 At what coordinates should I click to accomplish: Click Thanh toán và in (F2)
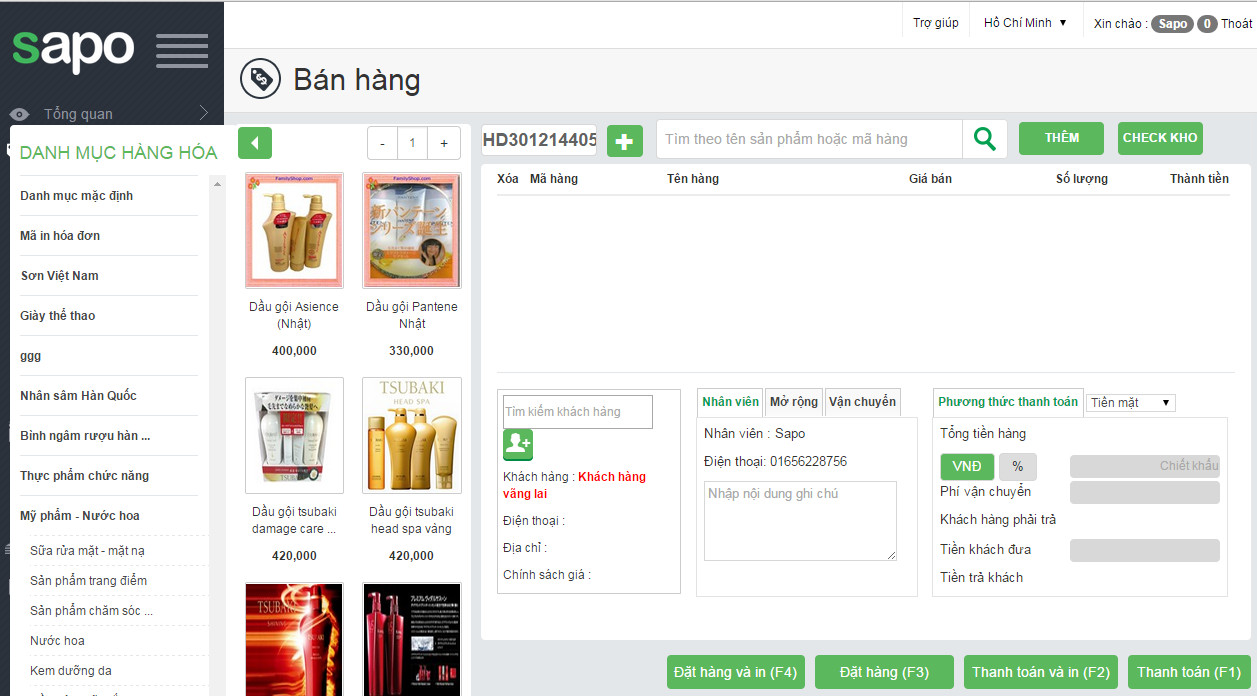pos(1041,672)
